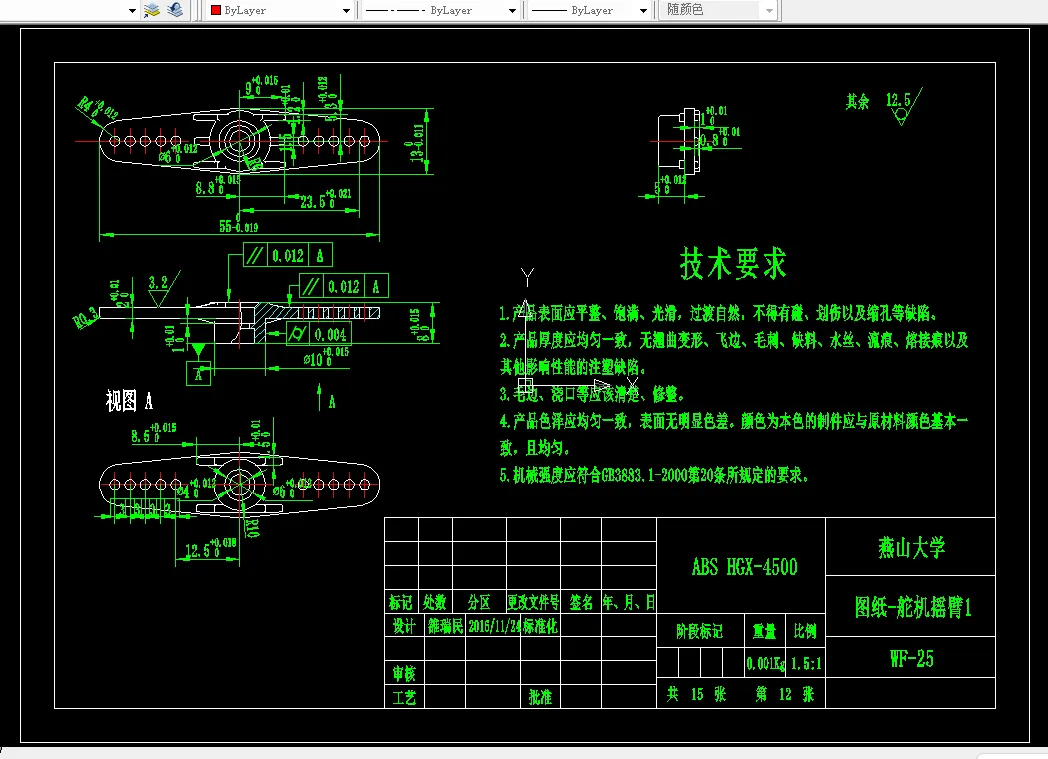Select the UCS icon Y axis marker

527,277
